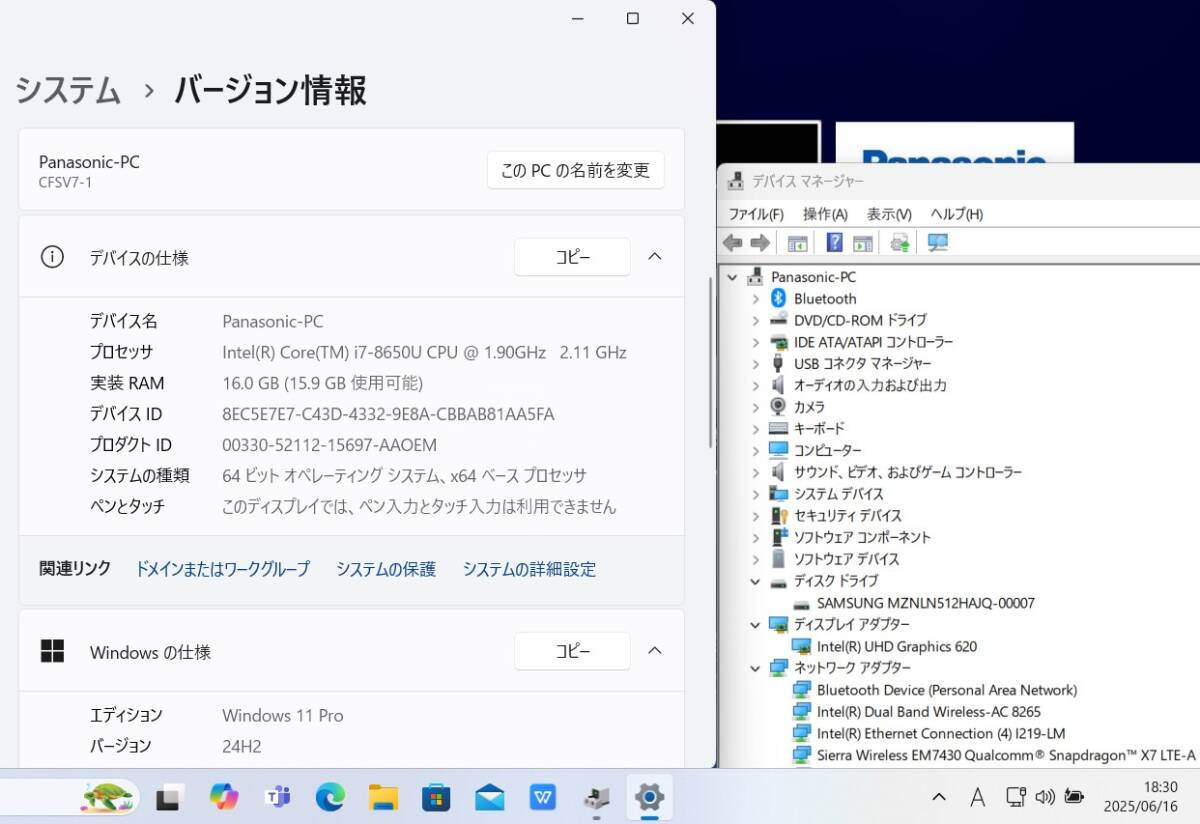
Task: Expand the Bluetooth device category
Action: coord(756,298)
